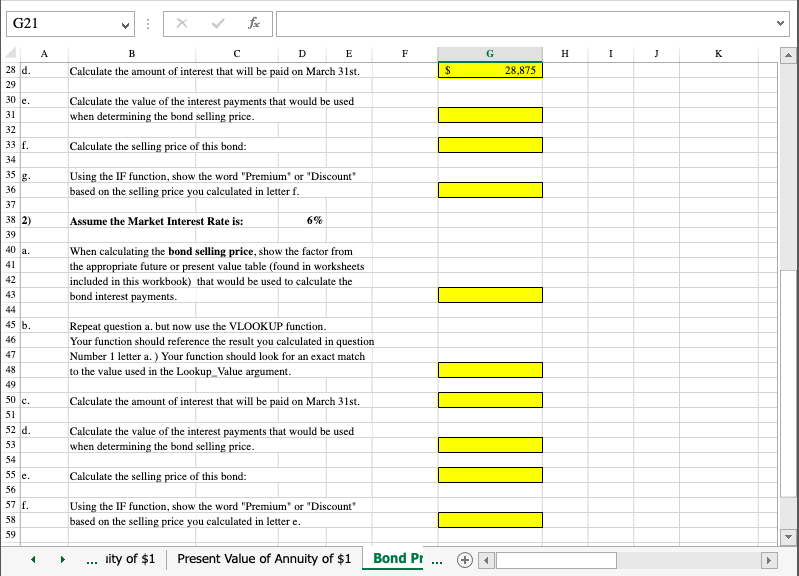Click row 28 text about March 31st interest
799x576 pixels.
pyautogui.click(x=215, y=71)
